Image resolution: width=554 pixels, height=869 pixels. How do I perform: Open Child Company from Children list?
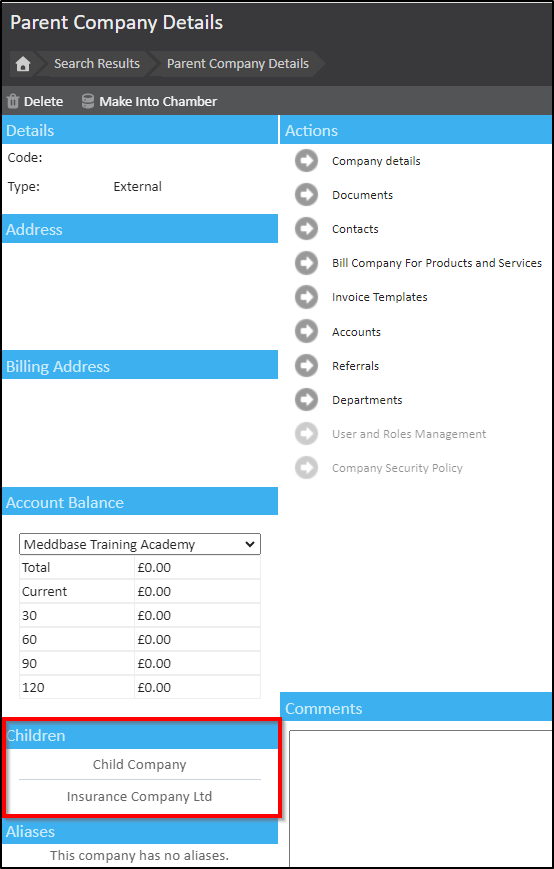pyautogui.click(x=140, y=765)
